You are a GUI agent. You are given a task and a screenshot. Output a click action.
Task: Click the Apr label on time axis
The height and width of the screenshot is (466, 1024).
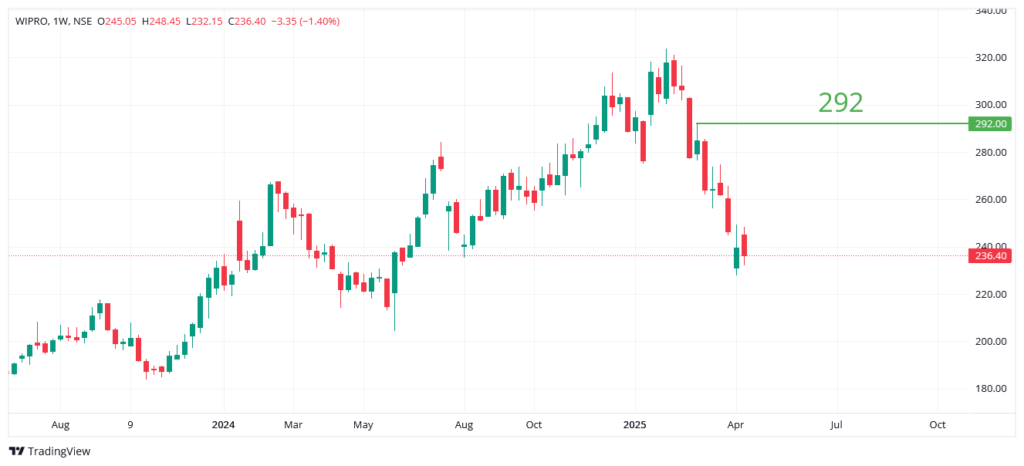point(735,425)
